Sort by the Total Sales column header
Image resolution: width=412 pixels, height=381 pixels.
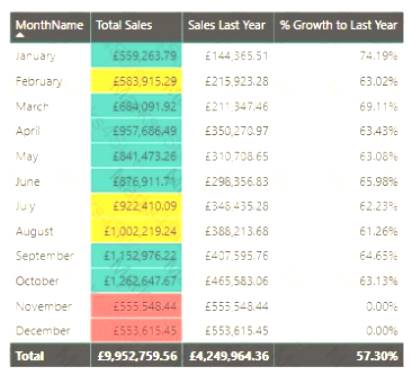[124, 25]
